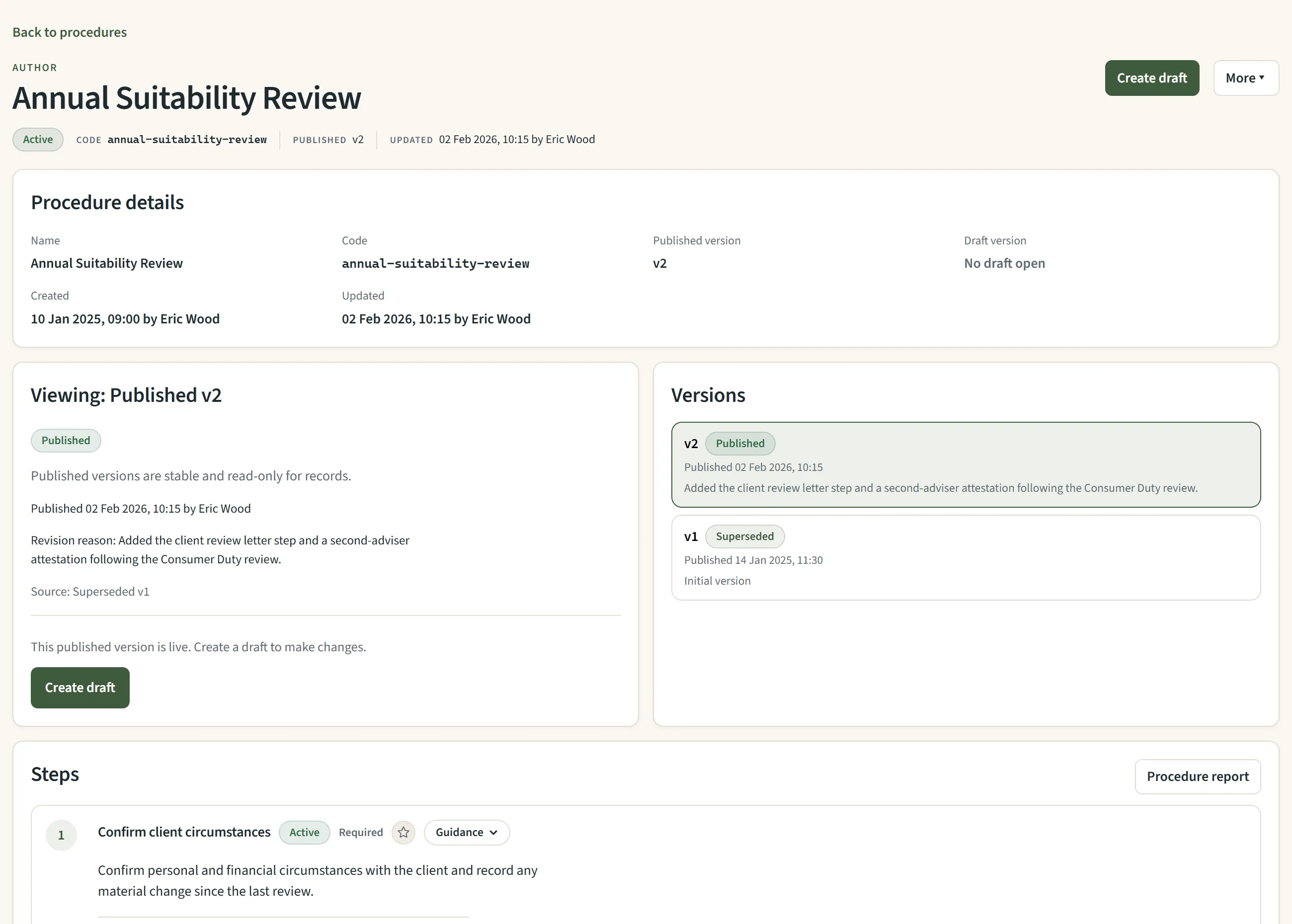Click the Steps heading

55,774
